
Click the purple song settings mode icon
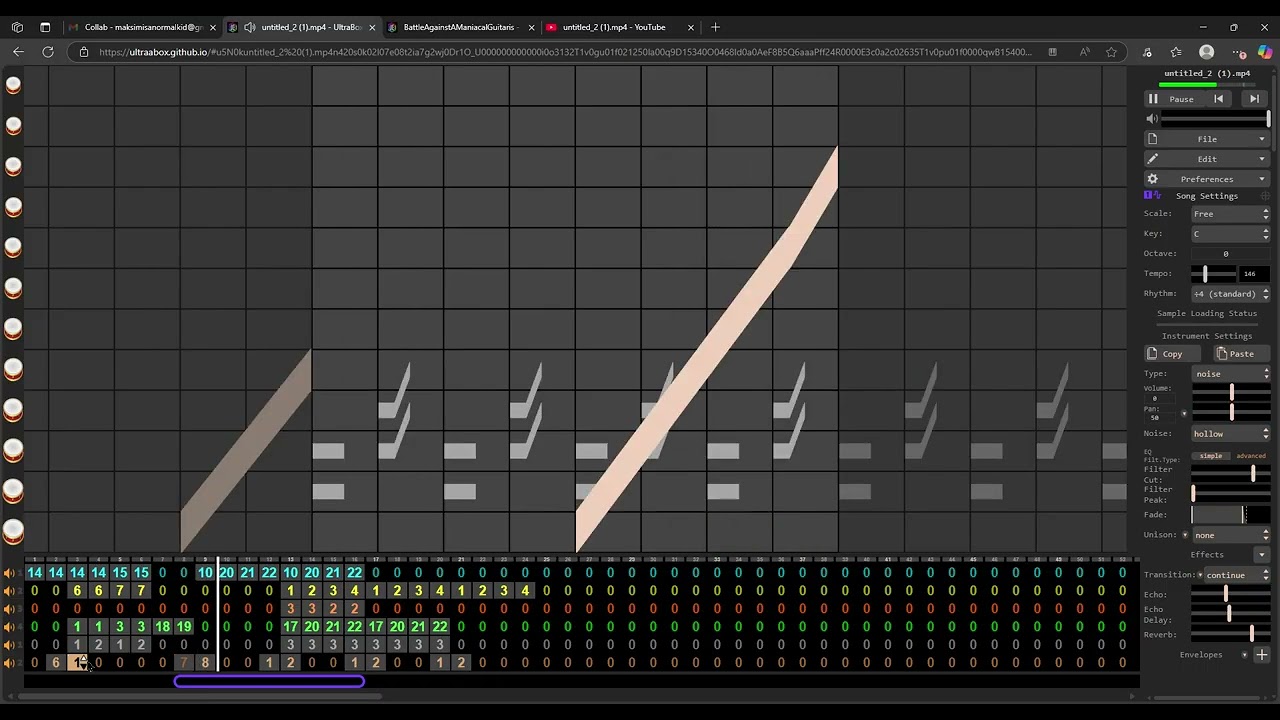1152,195
